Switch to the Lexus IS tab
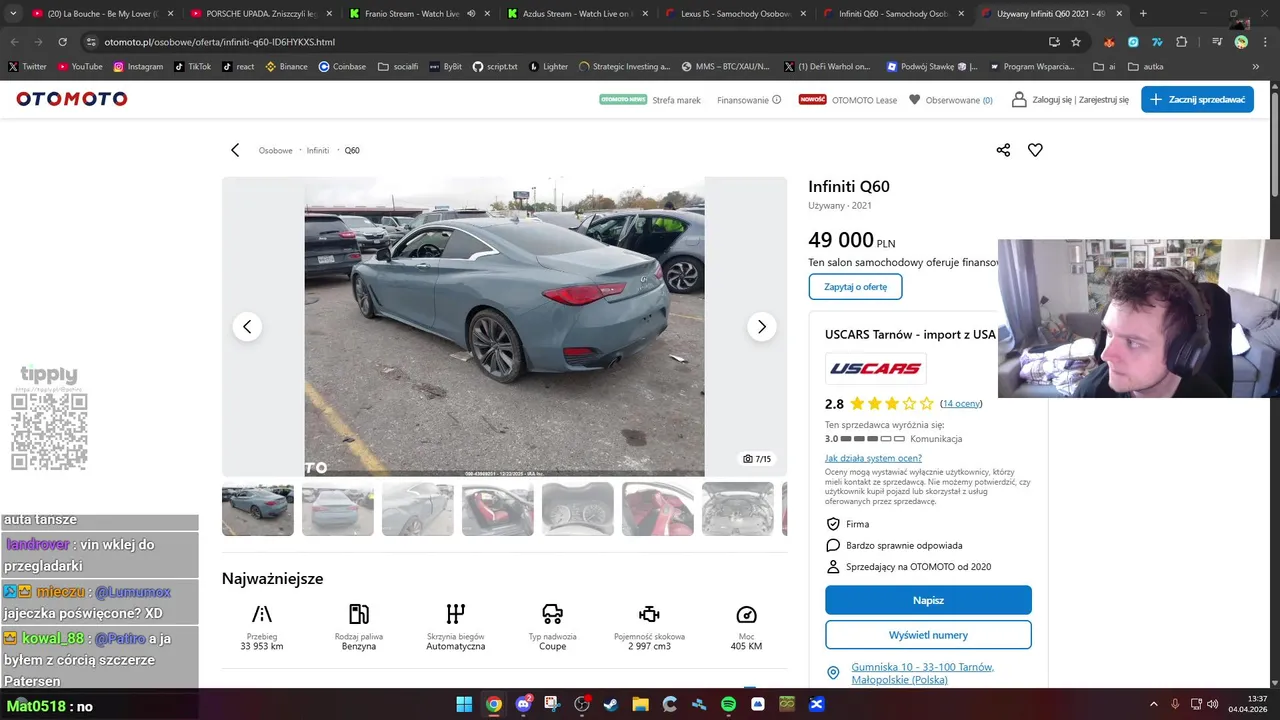Viewport: 1280px width, 720px height. [x=735, y=14]
